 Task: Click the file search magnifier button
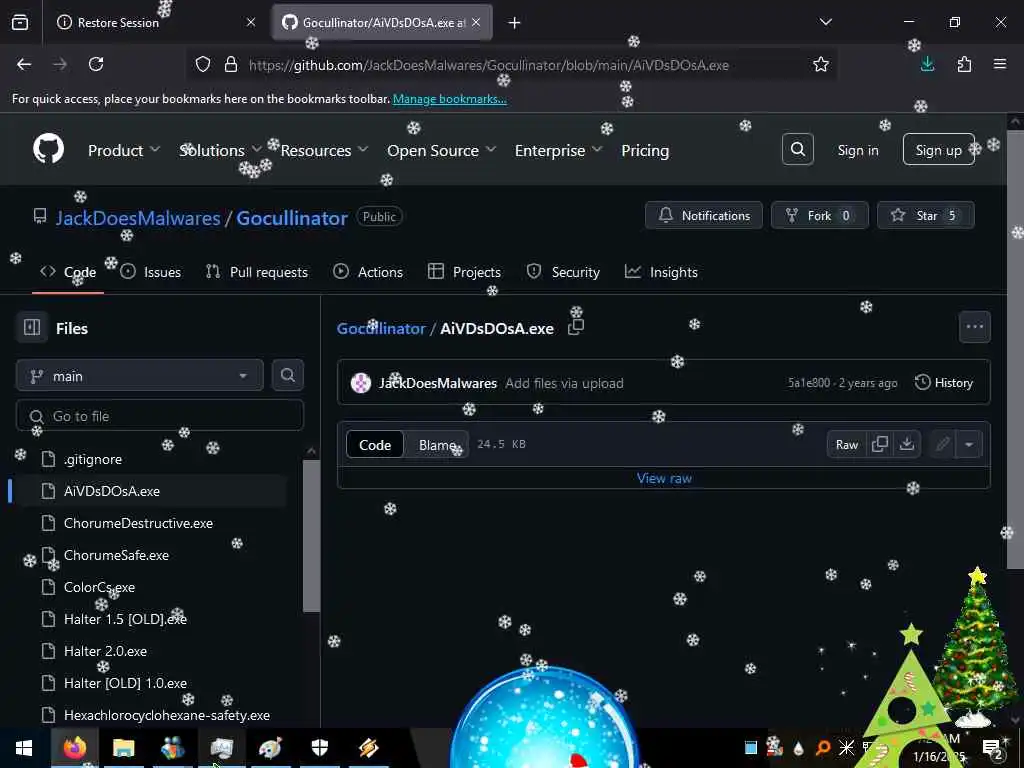(287, 376)
